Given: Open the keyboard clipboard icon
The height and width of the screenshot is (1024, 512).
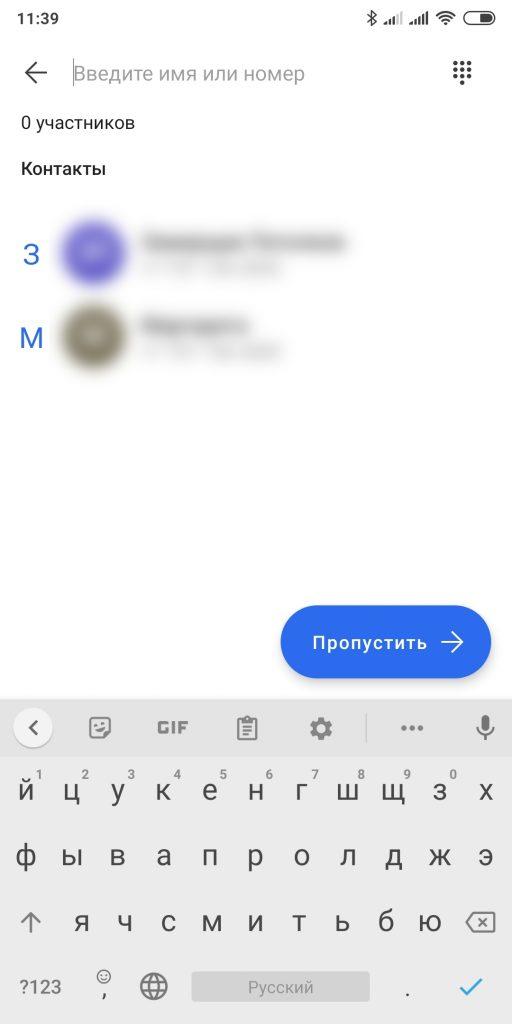Looking at the screenshot, I should click(x=247, y=728).
